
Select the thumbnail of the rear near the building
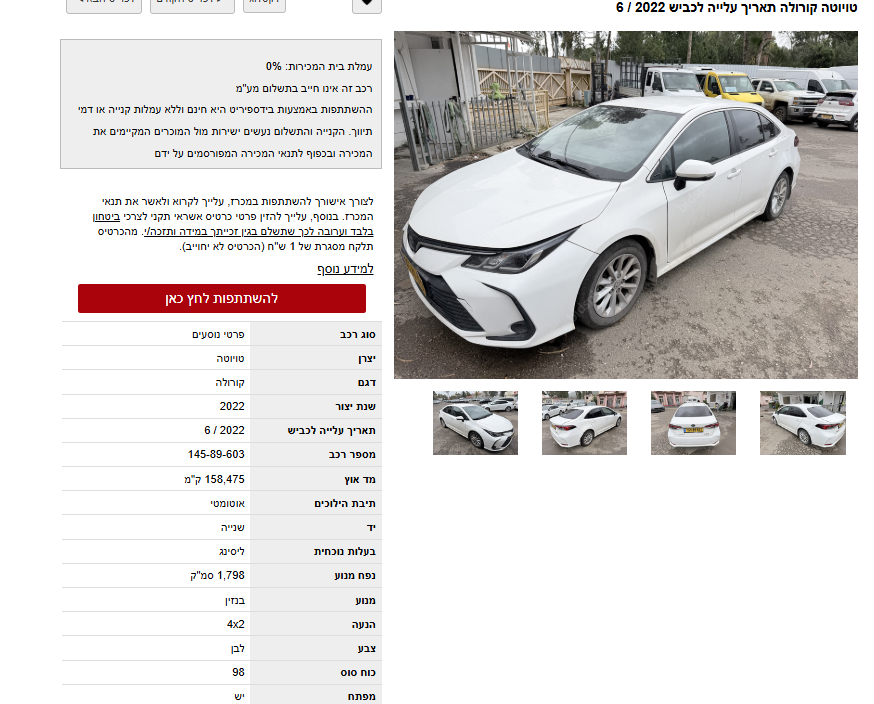803,423
